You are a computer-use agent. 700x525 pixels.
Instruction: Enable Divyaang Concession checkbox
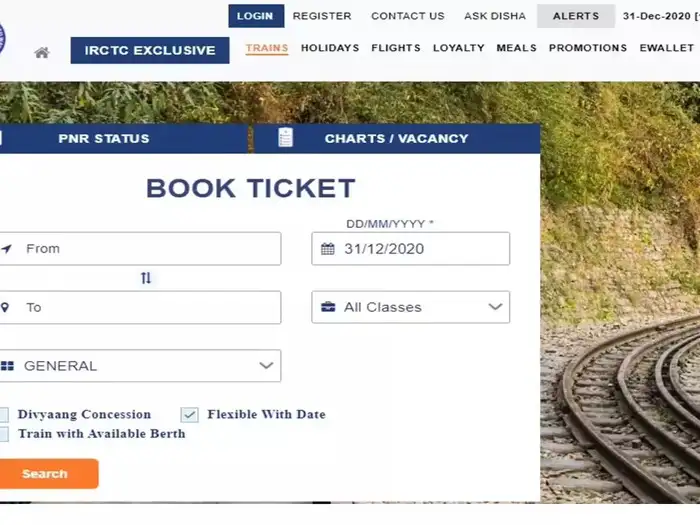[x=3, y=414]
